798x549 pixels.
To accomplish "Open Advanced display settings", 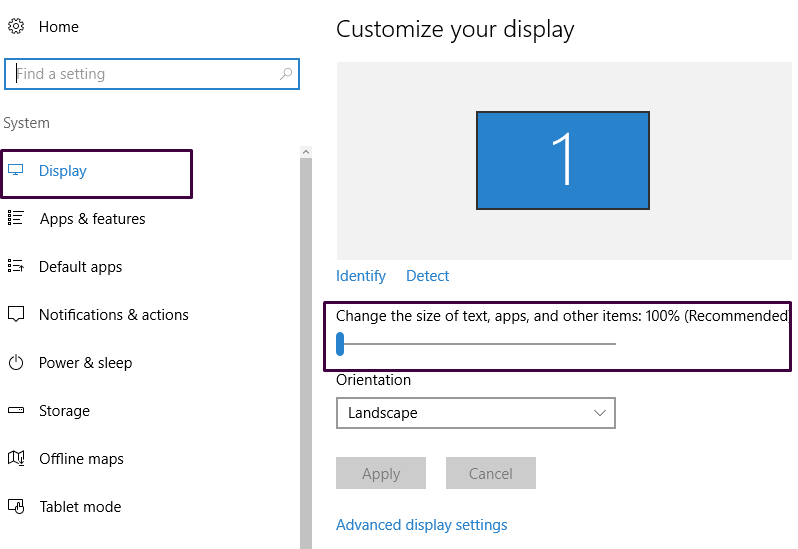I will (x=421, y=525).
